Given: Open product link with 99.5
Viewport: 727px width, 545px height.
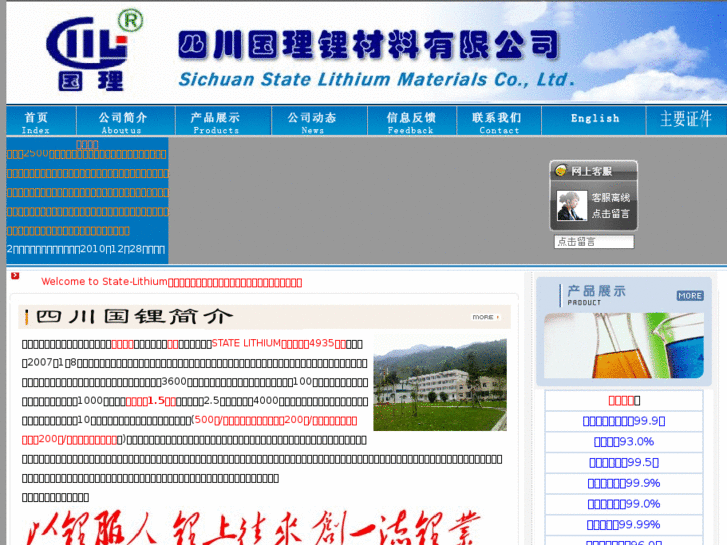Looking at the screenshot, I should (x=624, y=462).
